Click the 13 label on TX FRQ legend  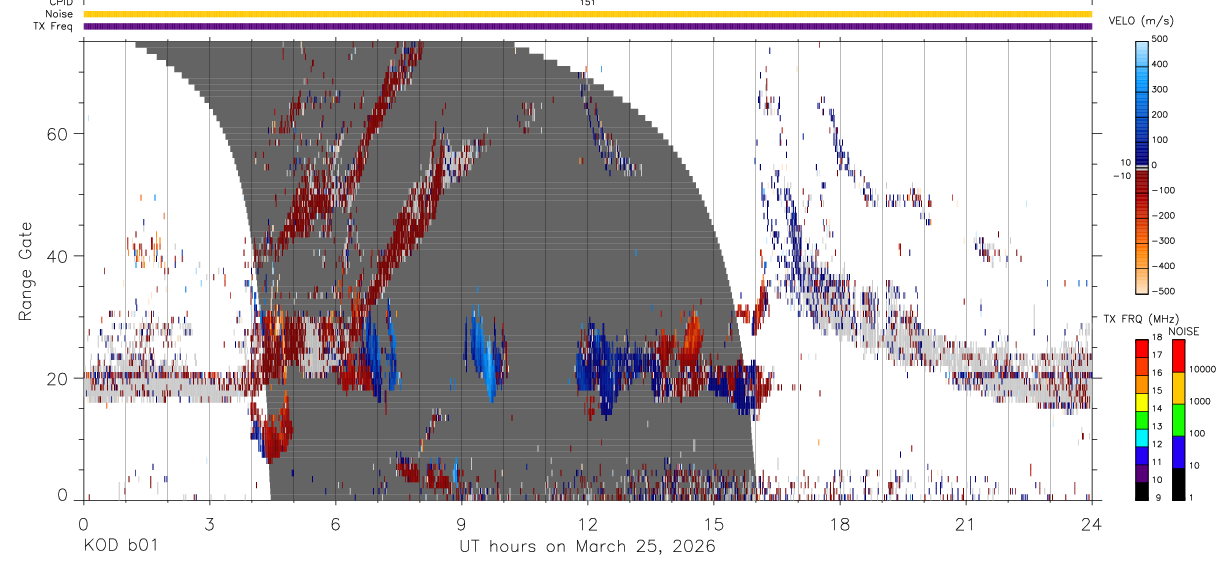tap(1157, 426)
